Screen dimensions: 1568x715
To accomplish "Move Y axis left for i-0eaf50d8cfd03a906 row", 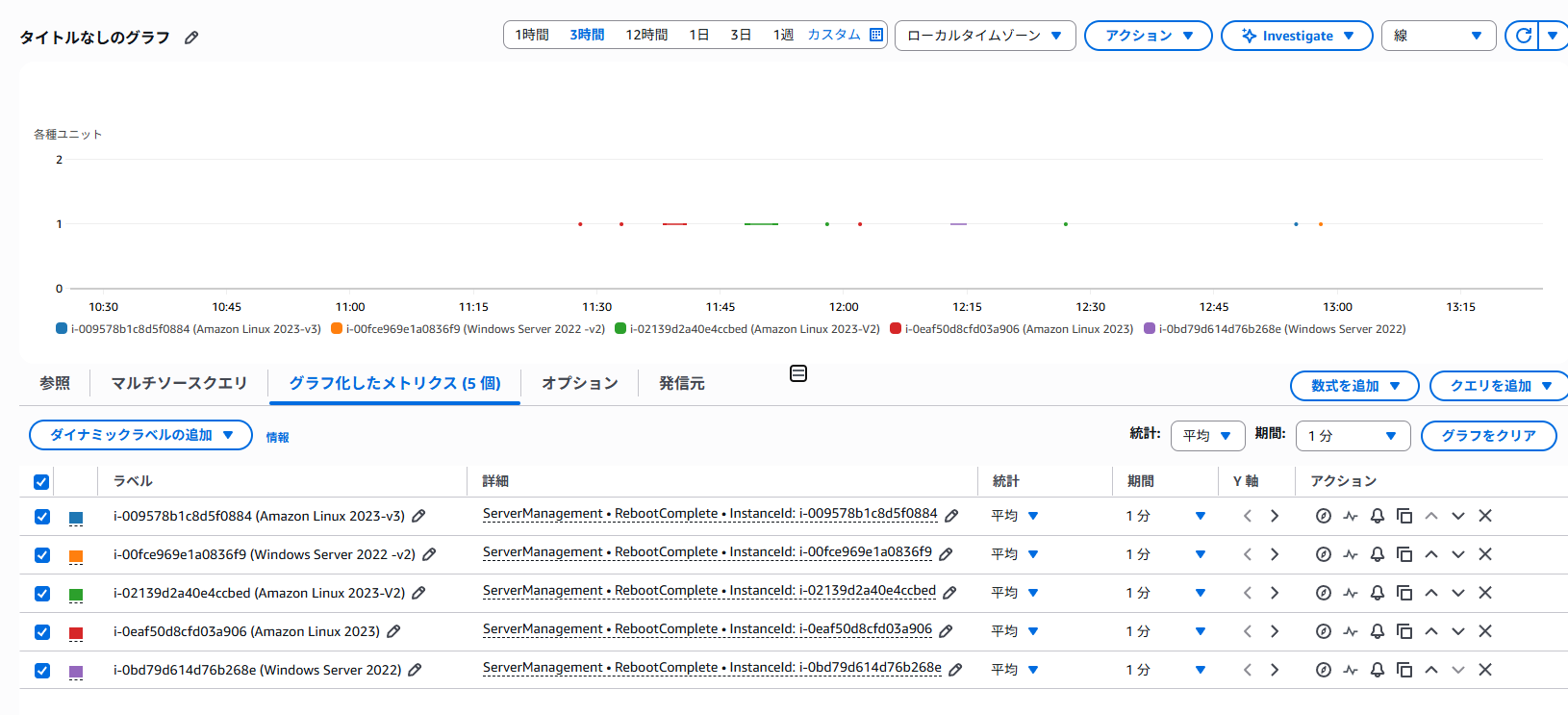I will [x=1248, y=631].
